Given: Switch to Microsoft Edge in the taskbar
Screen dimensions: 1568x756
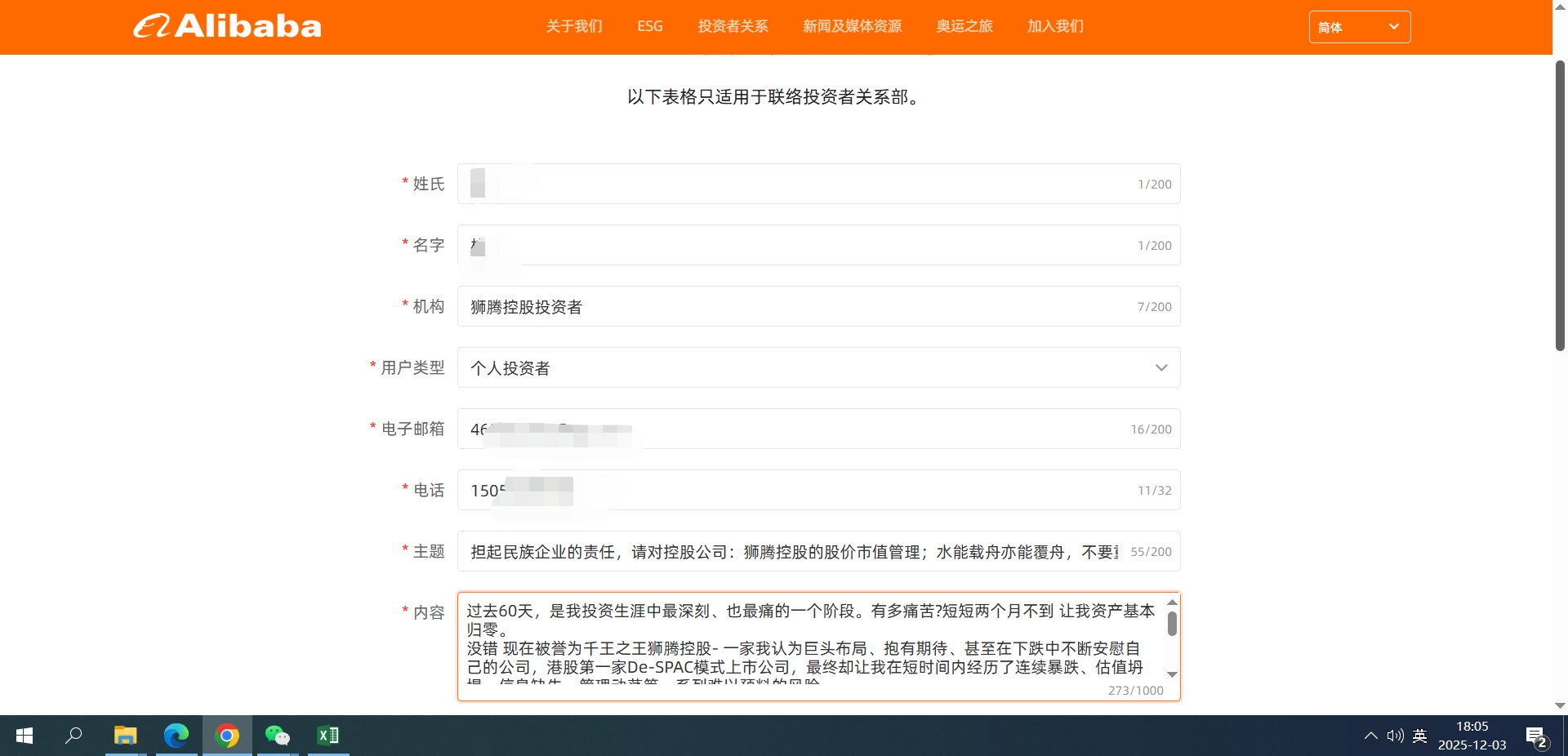Looking at the screenshot, I should pyautogui.click(x=176, y=736).
